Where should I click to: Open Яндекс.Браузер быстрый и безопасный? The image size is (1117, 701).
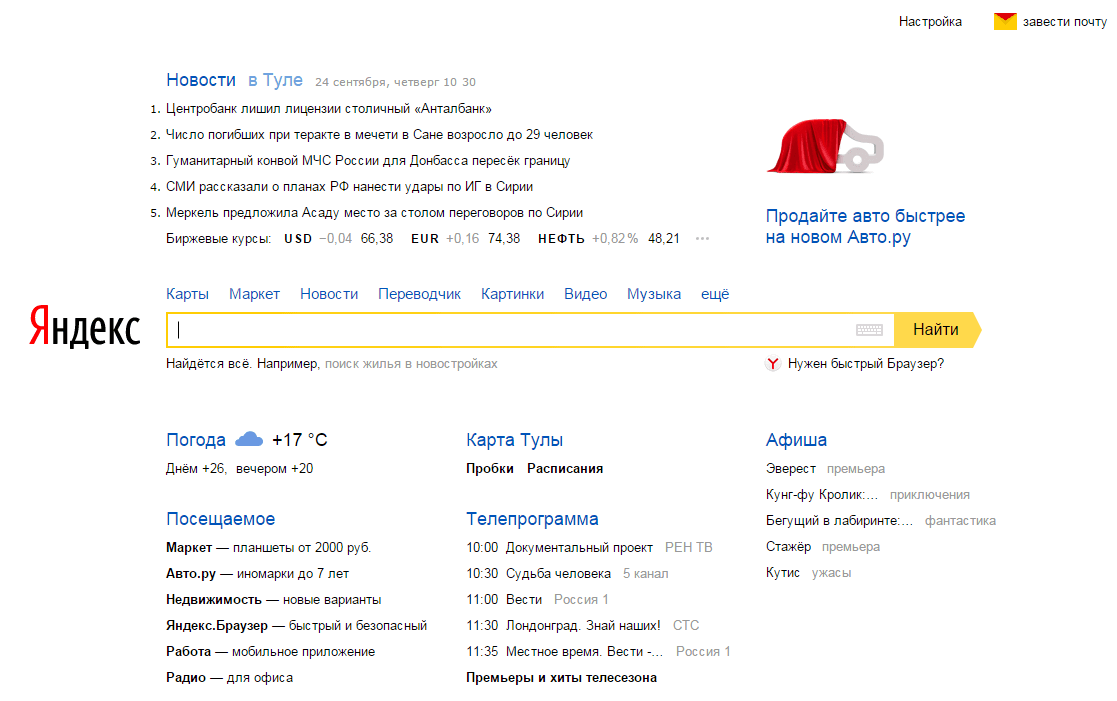tap(296, 625)
